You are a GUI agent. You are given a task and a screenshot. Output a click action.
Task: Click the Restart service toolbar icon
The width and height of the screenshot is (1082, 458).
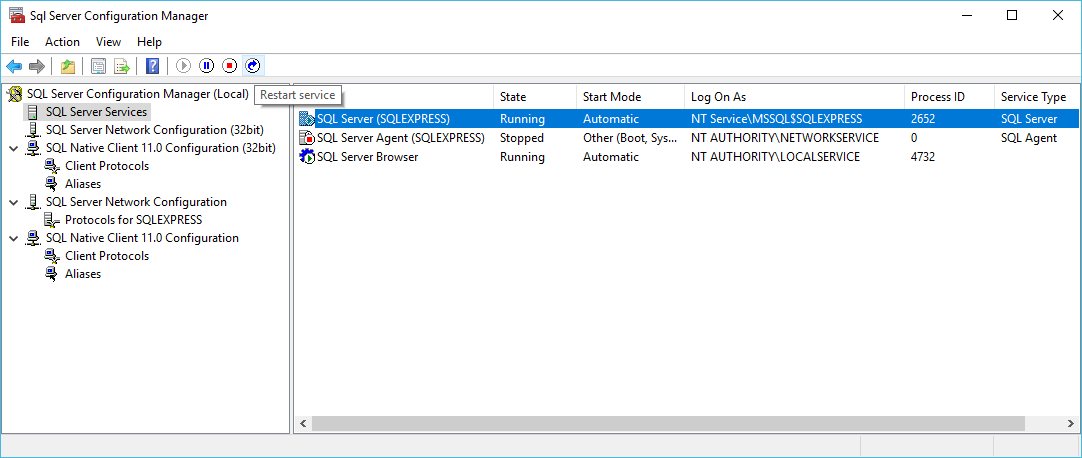(x=253, y=66)
